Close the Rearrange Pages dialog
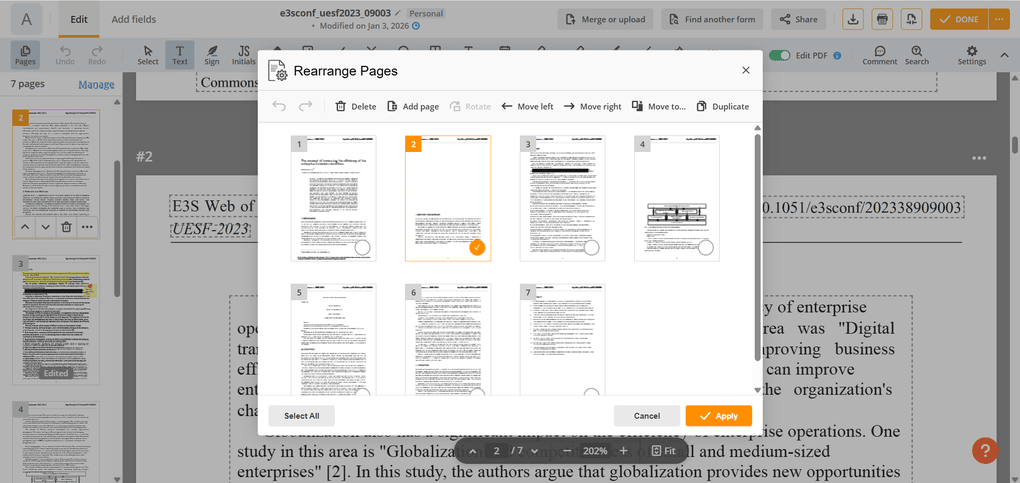 (745, 70)
